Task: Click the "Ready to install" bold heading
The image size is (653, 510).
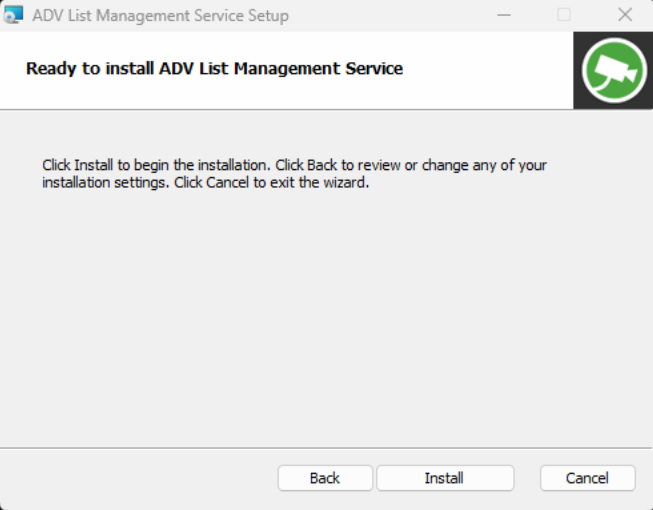Action: click(214, 69)
